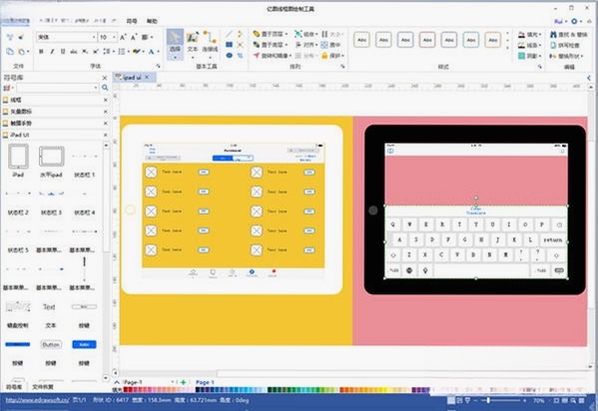The image size is (598, 411).
Task: Add a new page with plus button
Action: point(183,382)
